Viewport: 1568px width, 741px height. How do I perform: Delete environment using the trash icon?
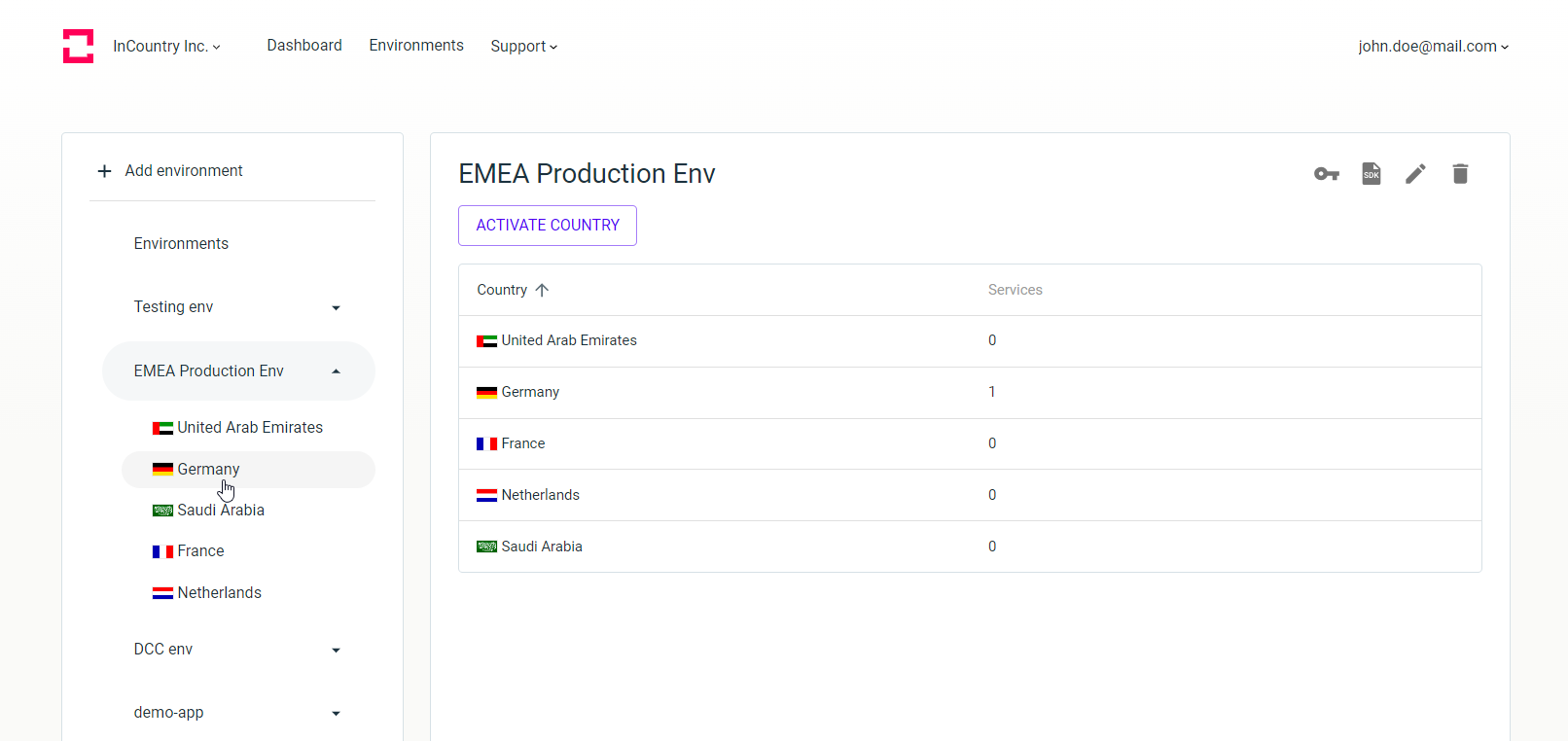1459,174
